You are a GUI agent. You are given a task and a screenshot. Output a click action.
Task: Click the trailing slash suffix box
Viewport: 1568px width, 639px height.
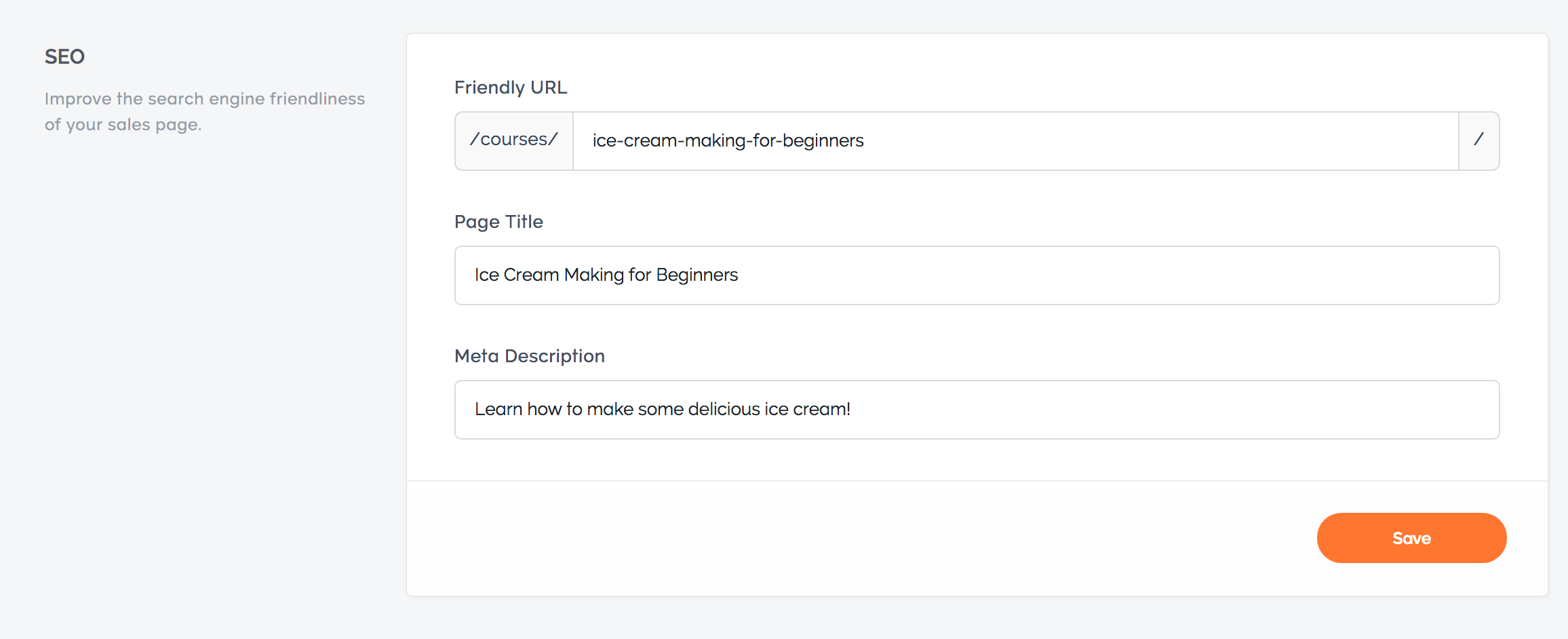(1479, 141)
